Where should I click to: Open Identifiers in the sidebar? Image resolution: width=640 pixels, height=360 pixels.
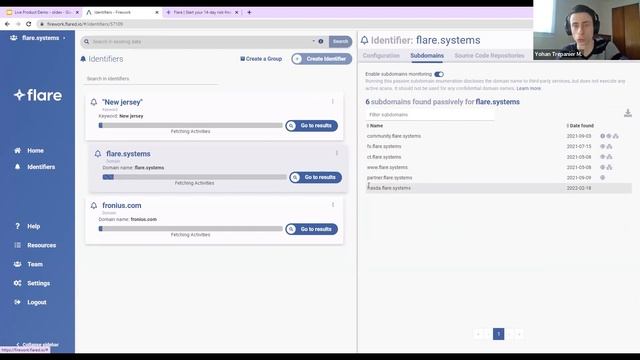pyautogui.click(x=35, y=167)
